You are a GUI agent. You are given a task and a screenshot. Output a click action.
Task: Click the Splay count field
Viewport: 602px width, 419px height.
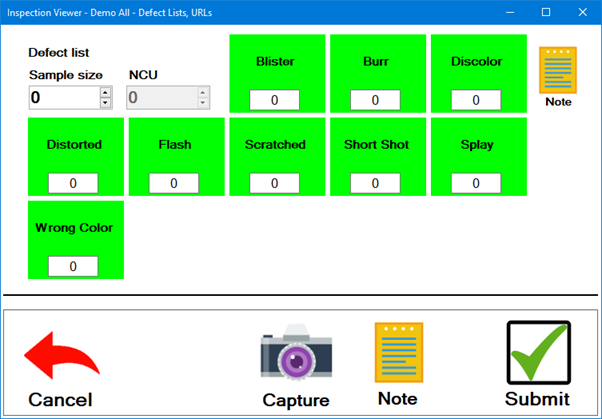[476, 183]
